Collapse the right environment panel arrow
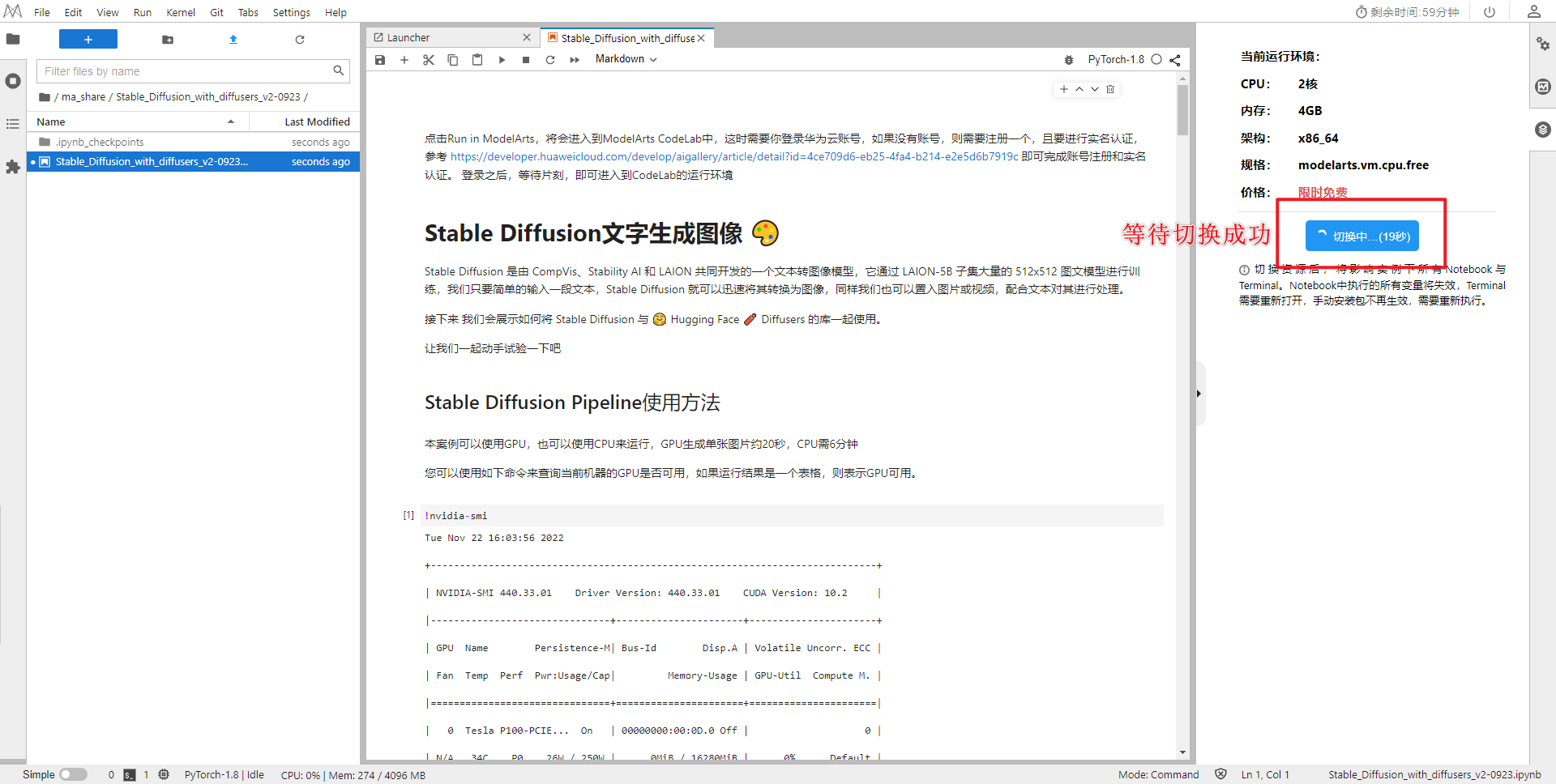The image size is (1556, 784). (1199, 394)
